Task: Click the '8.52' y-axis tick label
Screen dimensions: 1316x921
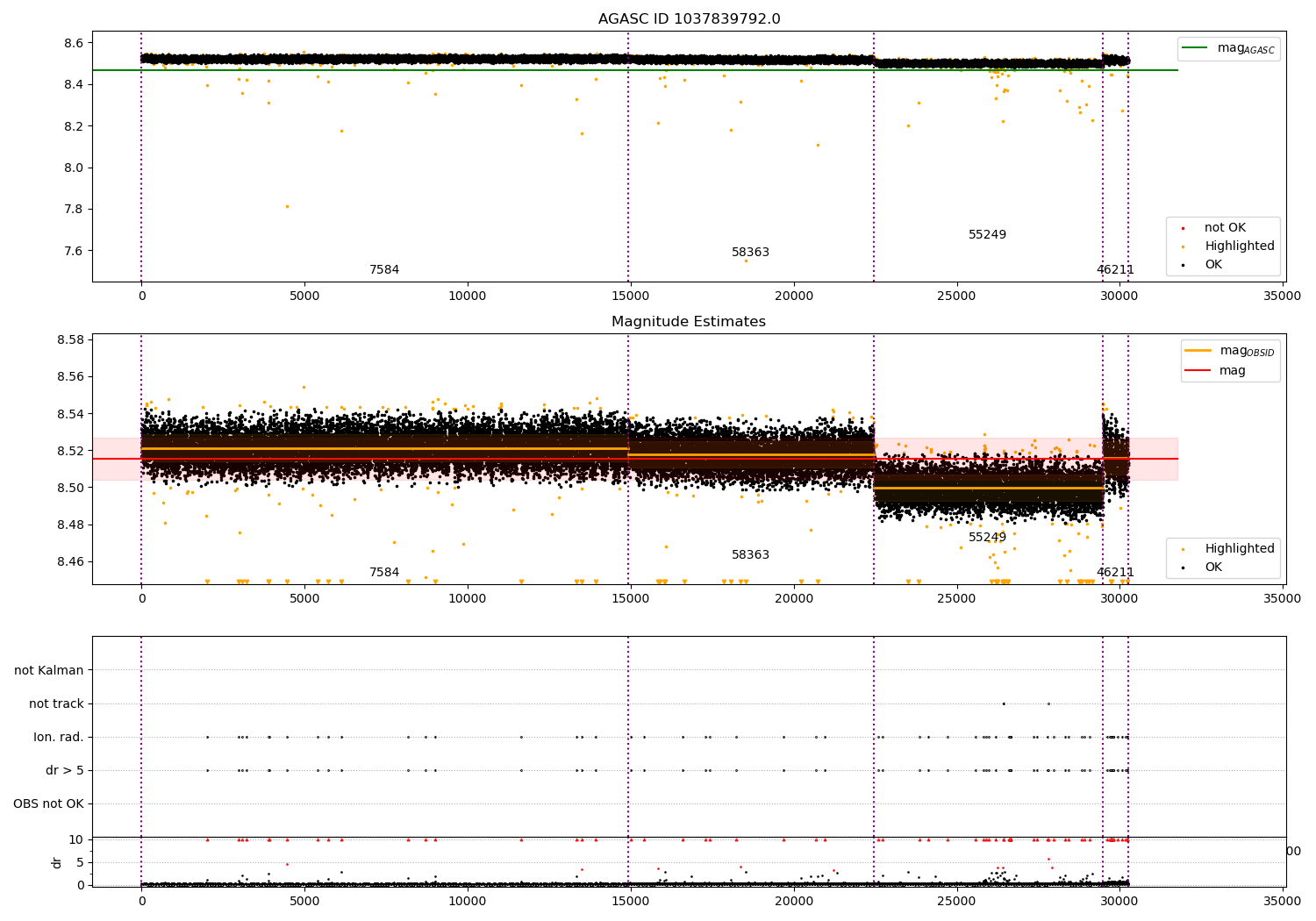Action: (70, 451)
